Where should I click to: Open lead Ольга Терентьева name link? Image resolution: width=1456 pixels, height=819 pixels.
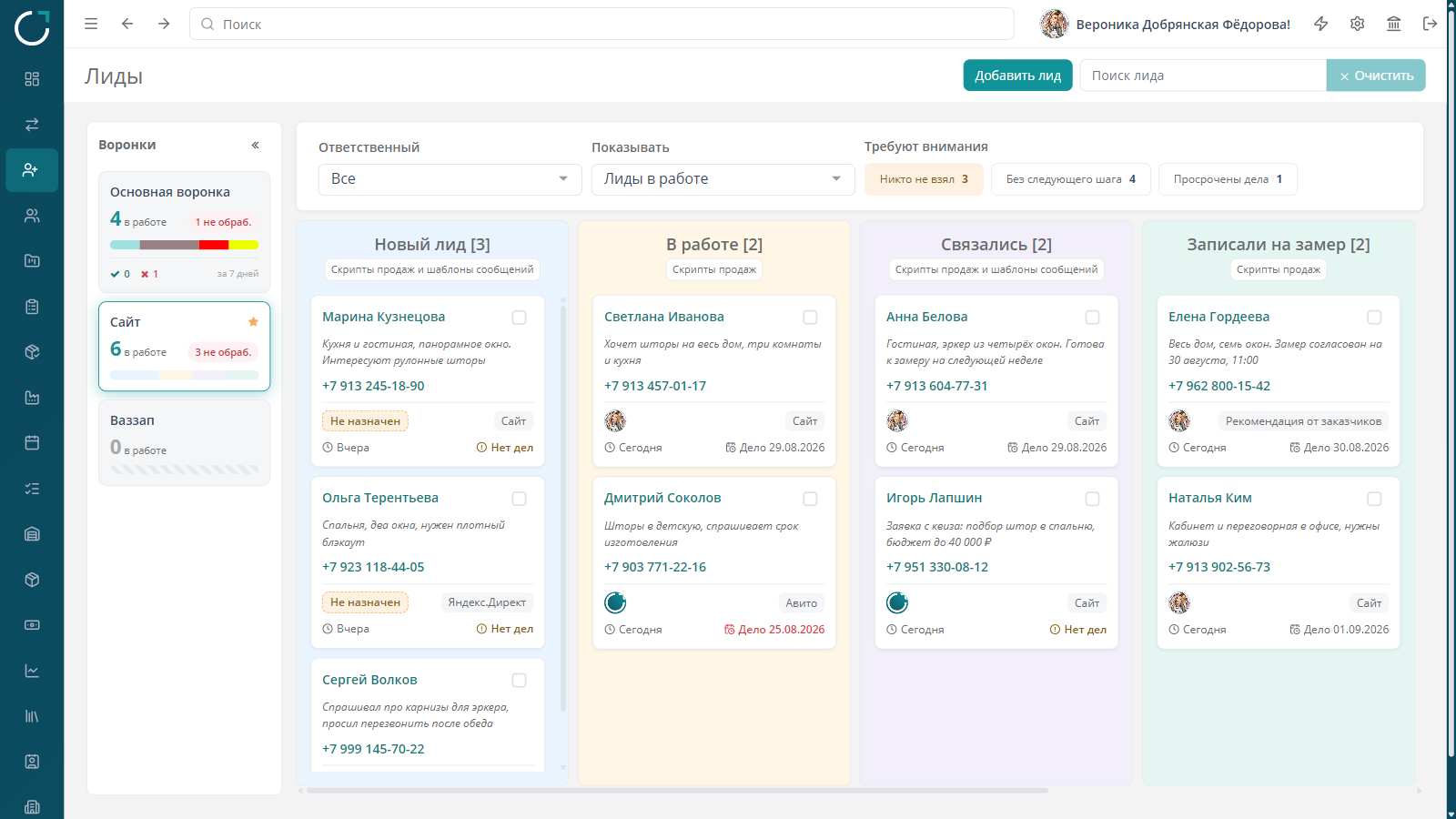point(380,498)
